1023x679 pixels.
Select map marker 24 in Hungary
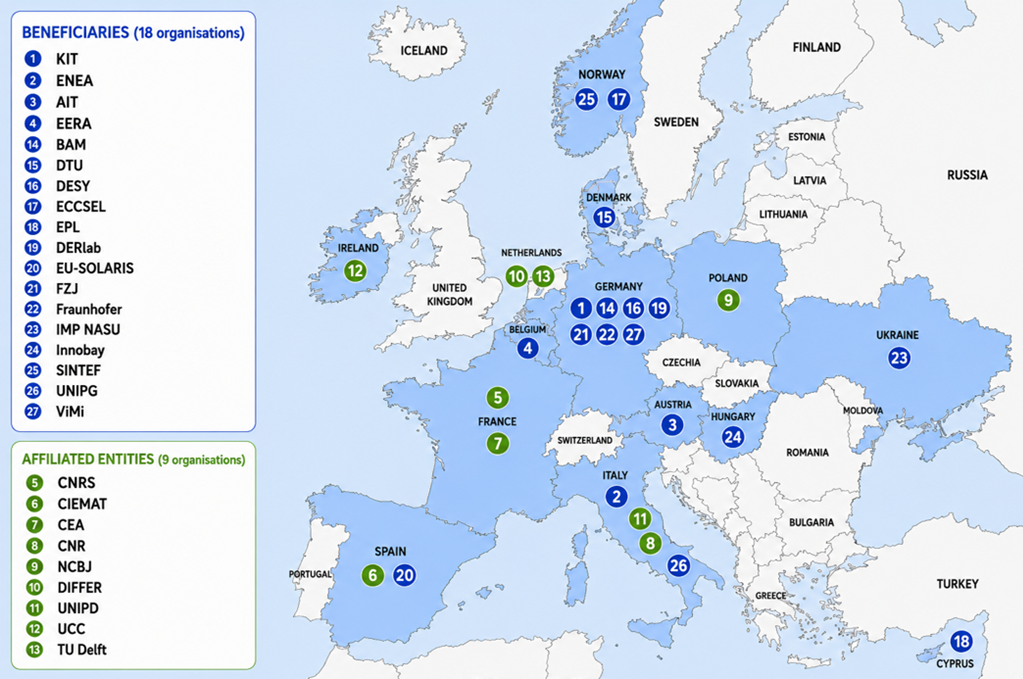click(x=733, y=436)
